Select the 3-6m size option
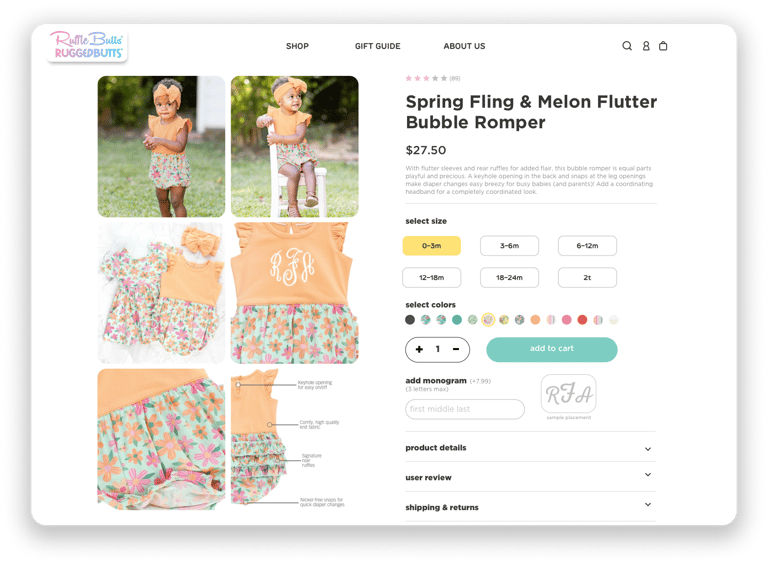This screenshot has width=768, height=564. [509, 246]
